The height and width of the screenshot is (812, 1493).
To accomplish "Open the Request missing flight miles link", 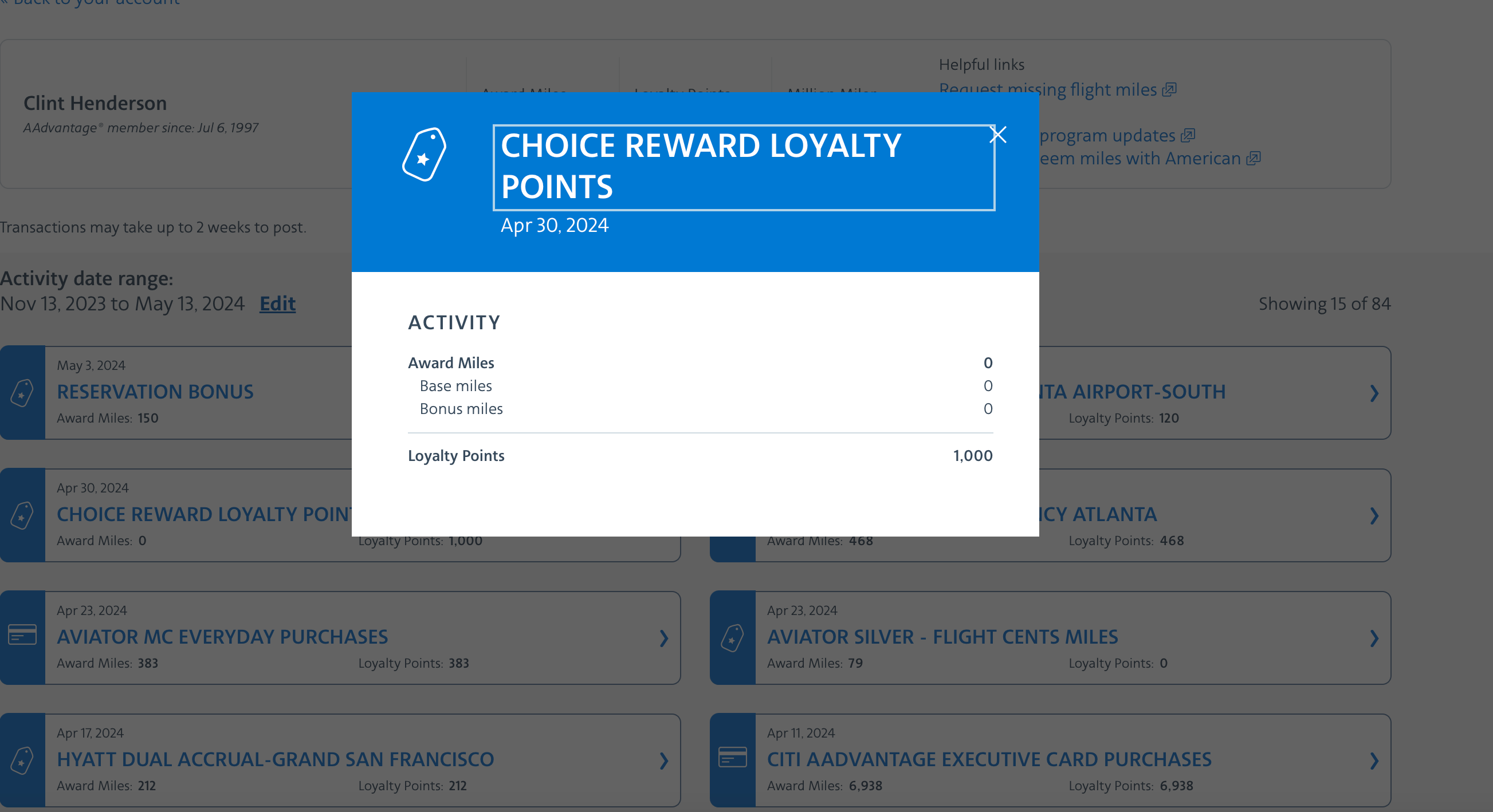I will (x=1050, y=90).
